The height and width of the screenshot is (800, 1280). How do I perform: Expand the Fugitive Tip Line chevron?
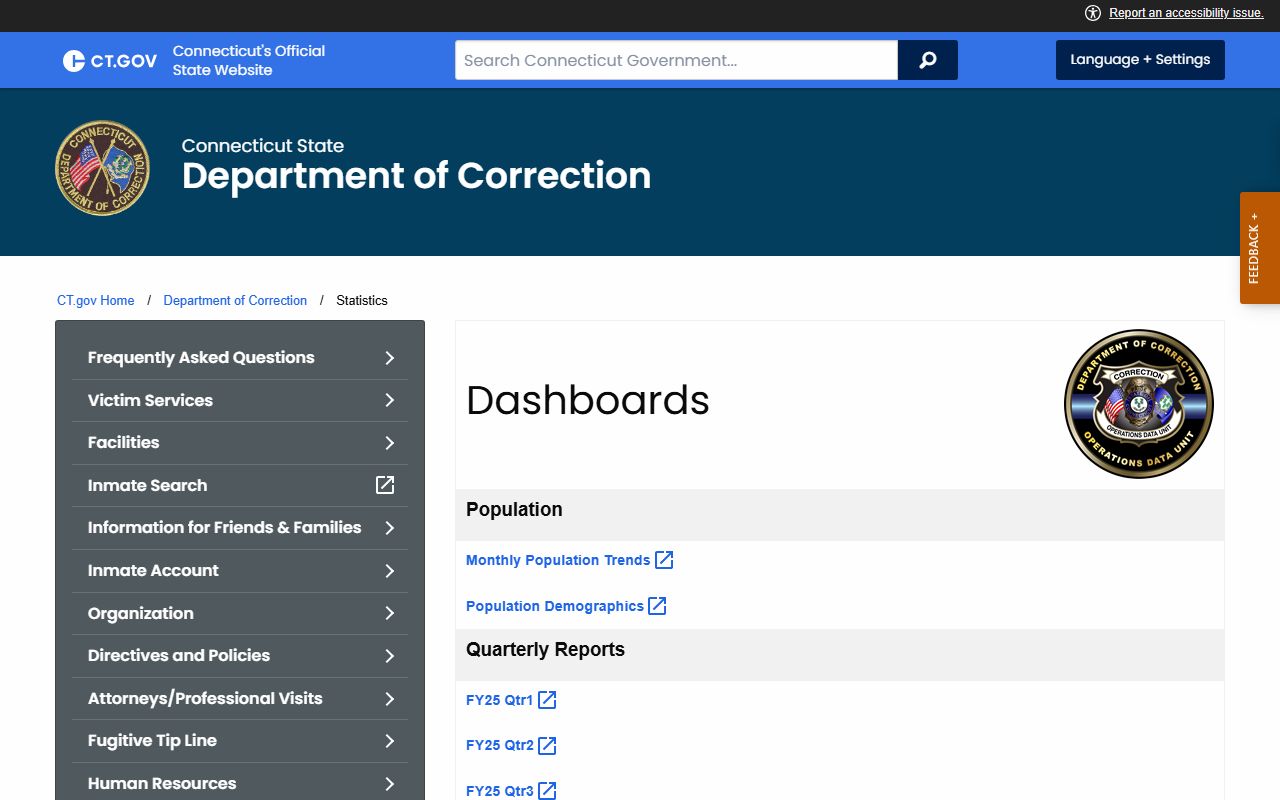point(390,741)
